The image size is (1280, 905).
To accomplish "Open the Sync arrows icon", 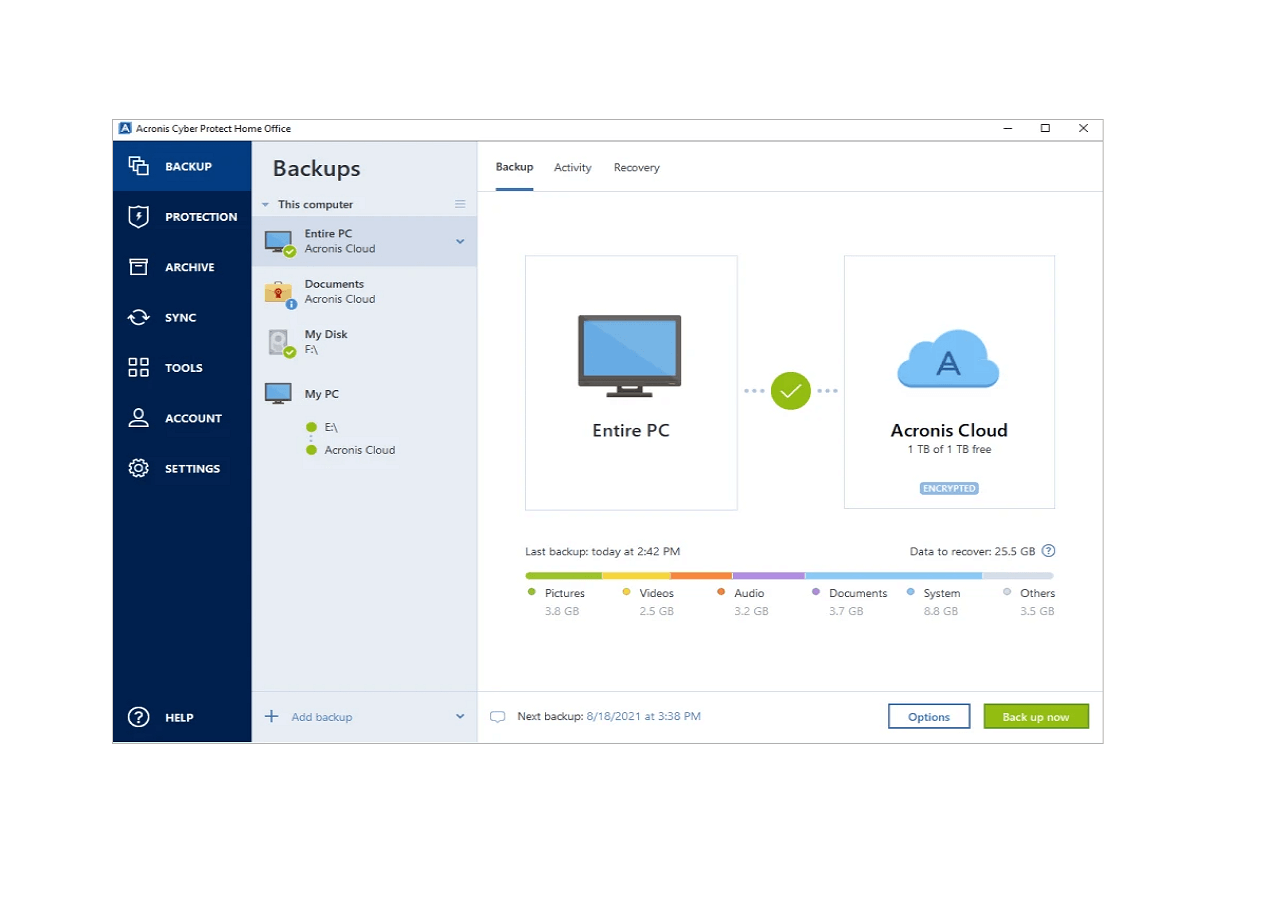I will pyautogui.click(x=139, y=318).
